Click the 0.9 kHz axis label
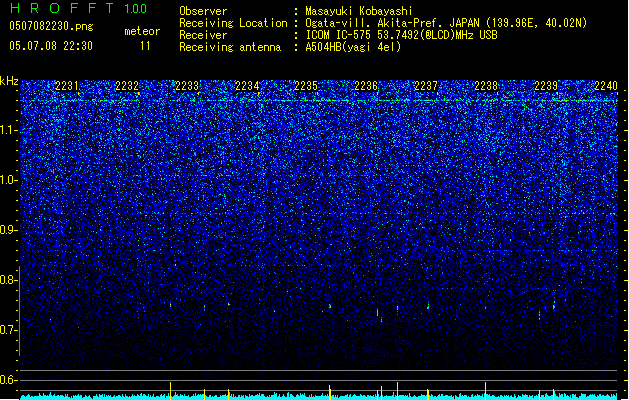 tap(8, 230)
